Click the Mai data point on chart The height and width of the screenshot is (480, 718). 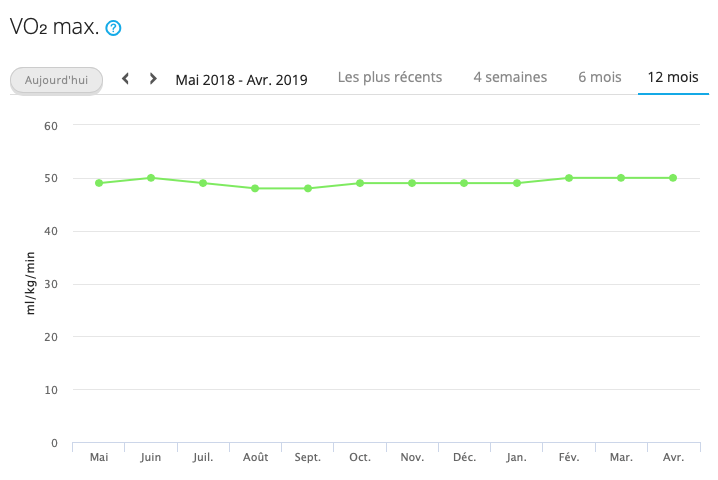tap(99, 183)
